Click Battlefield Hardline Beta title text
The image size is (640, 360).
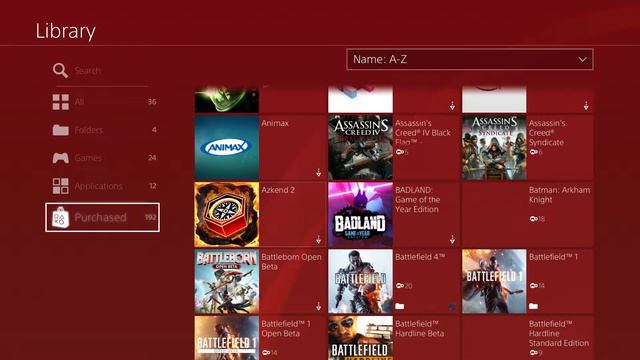coord(420,329)
